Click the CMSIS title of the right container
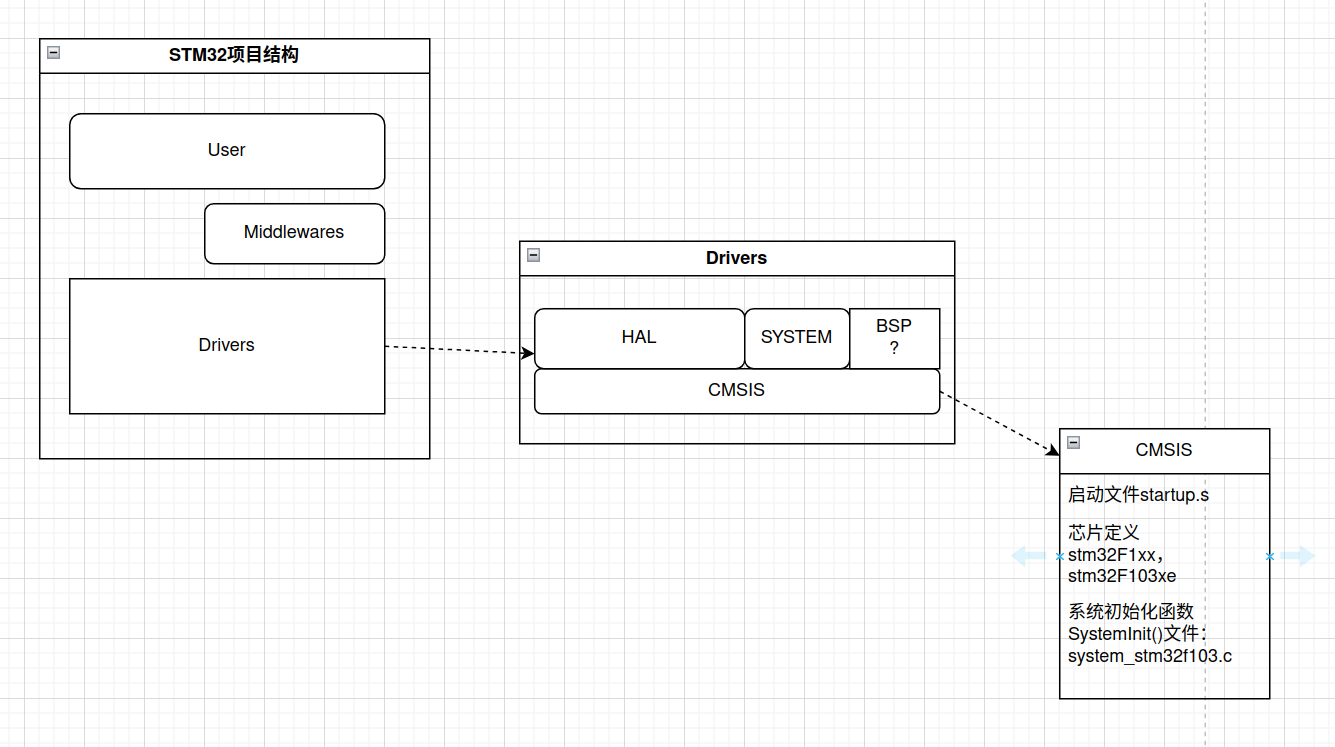Viewport: 1335px width, 747px height. tap(1164, 450)
